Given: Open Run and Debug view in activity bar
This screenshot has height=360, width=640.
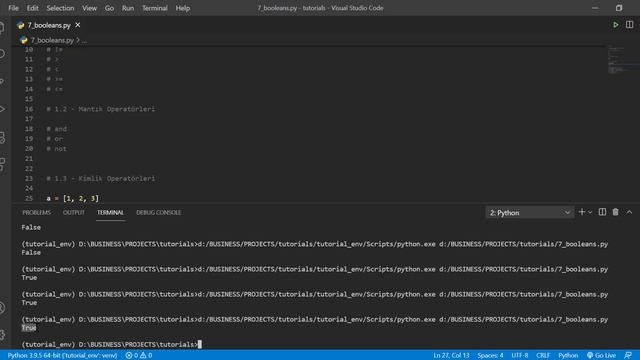Looking at the screenshot, I should [x=2, y=109].
